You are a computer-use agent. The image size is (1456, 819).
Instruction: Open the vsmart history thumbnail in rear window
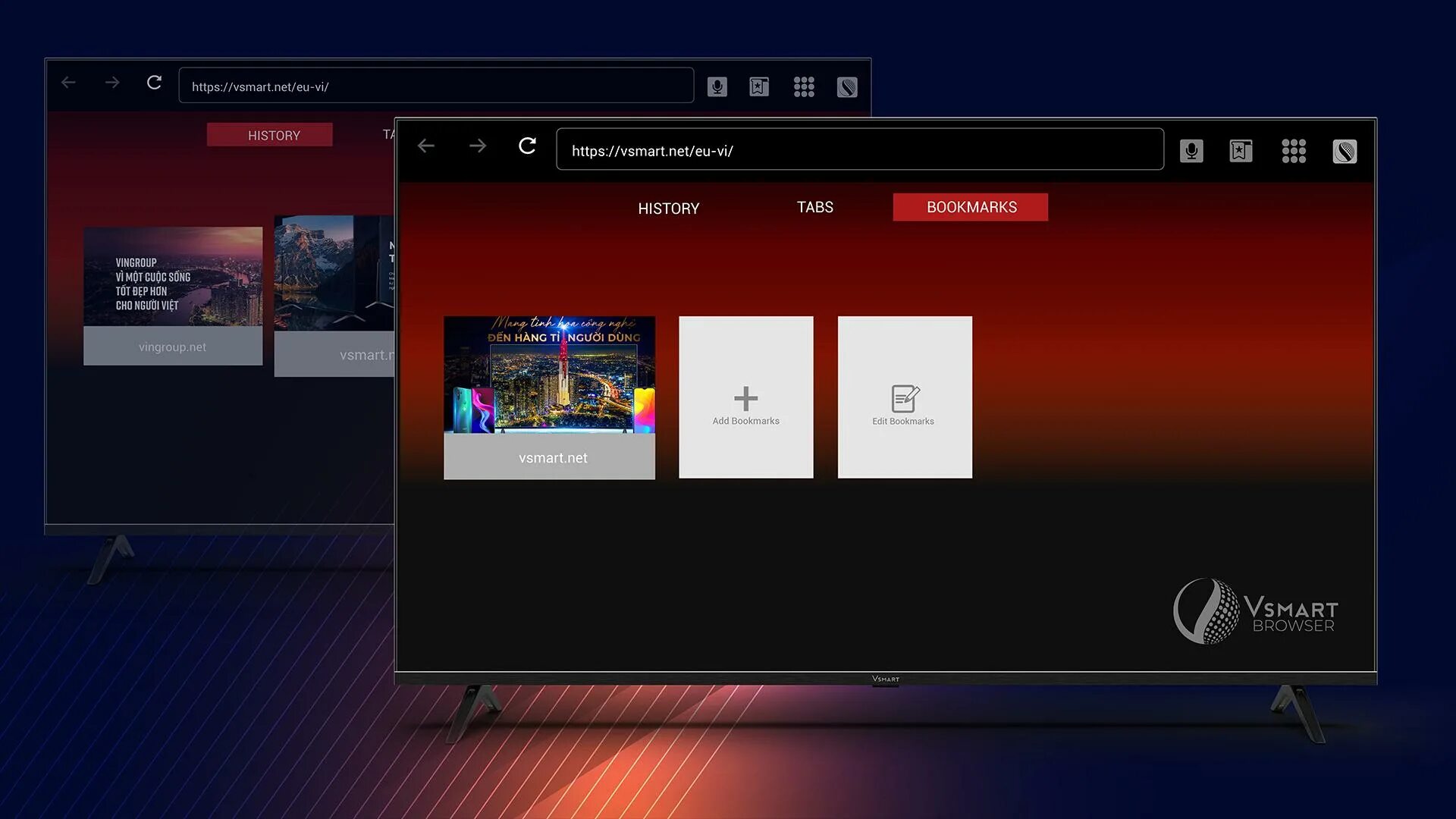click(334, 297)
